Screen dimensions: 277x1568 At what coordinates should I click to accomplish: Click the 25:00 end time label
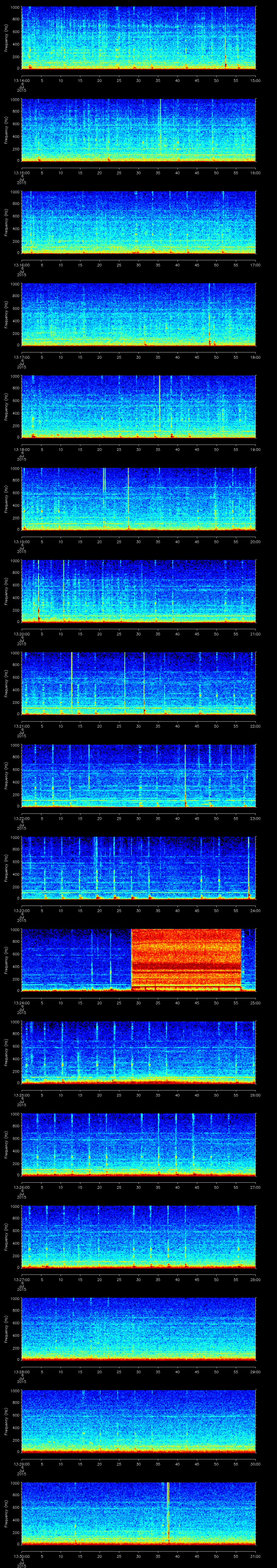click(x=255, y=1003)
